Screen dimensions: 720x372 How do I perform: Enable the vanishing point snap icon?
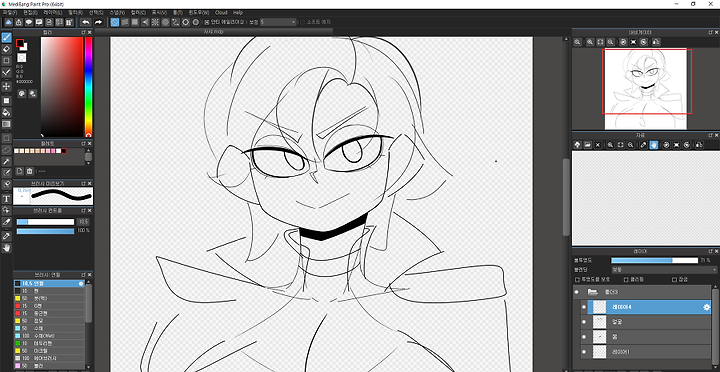(145, 22)
